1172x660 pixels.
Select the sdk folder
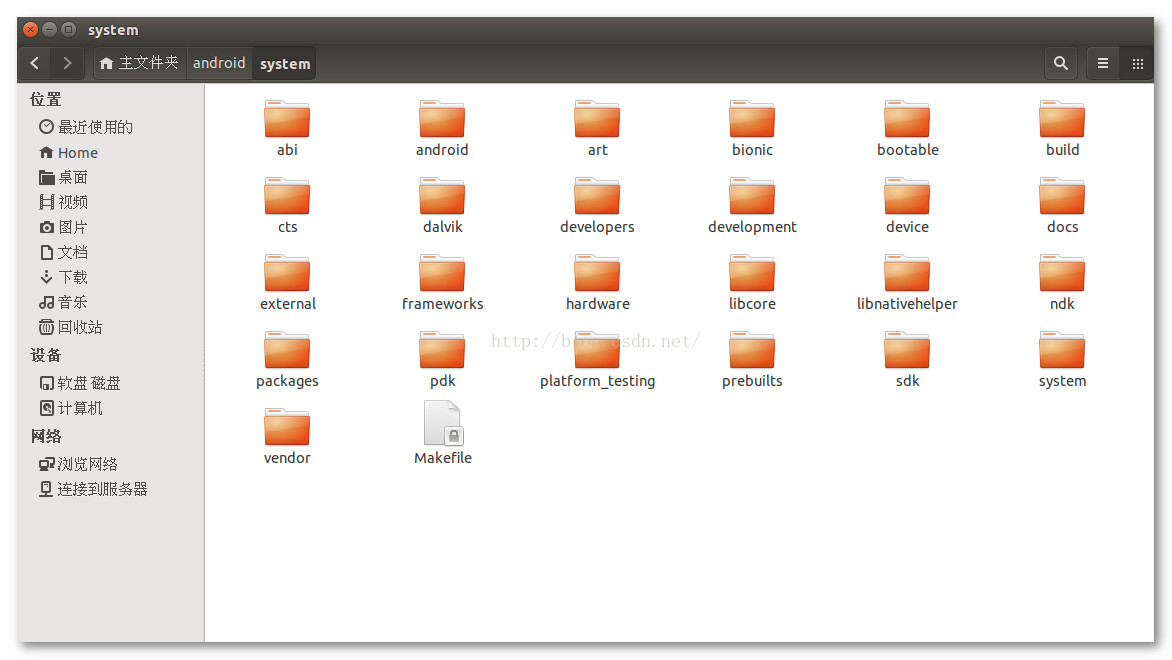(907, 360)
